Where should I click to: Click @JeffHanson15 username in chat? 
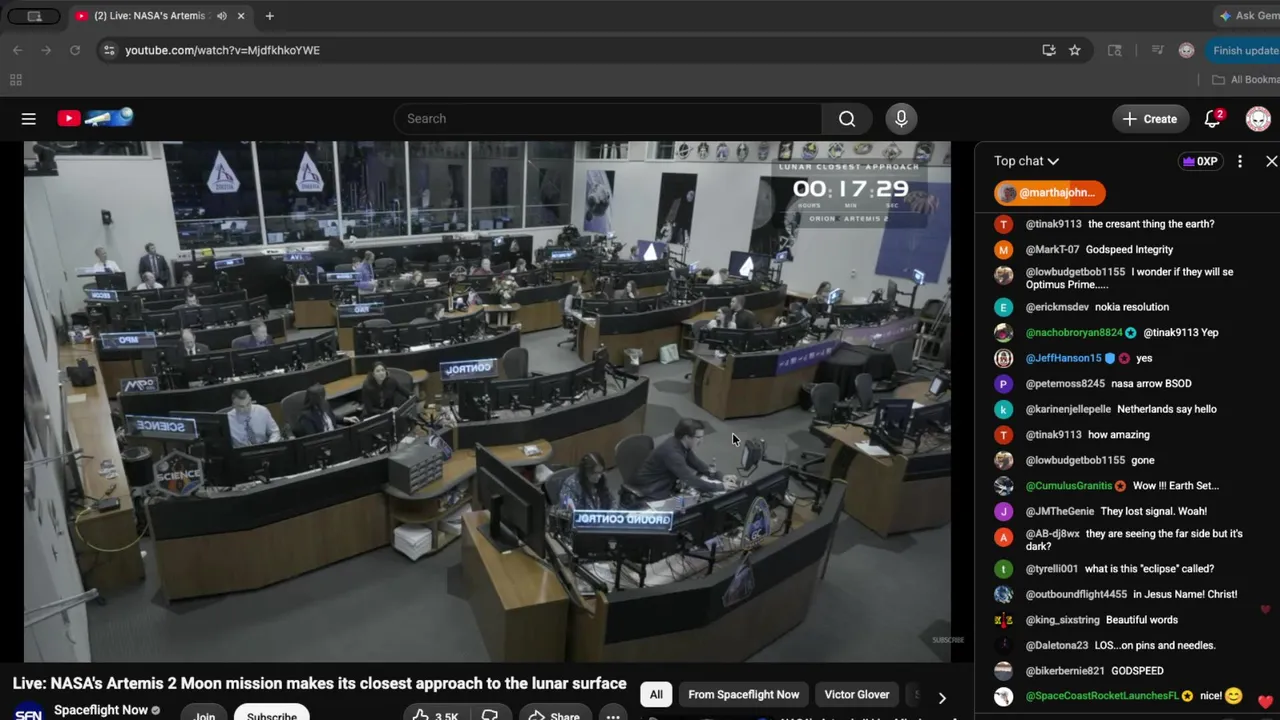click(x=1063, y=358)
